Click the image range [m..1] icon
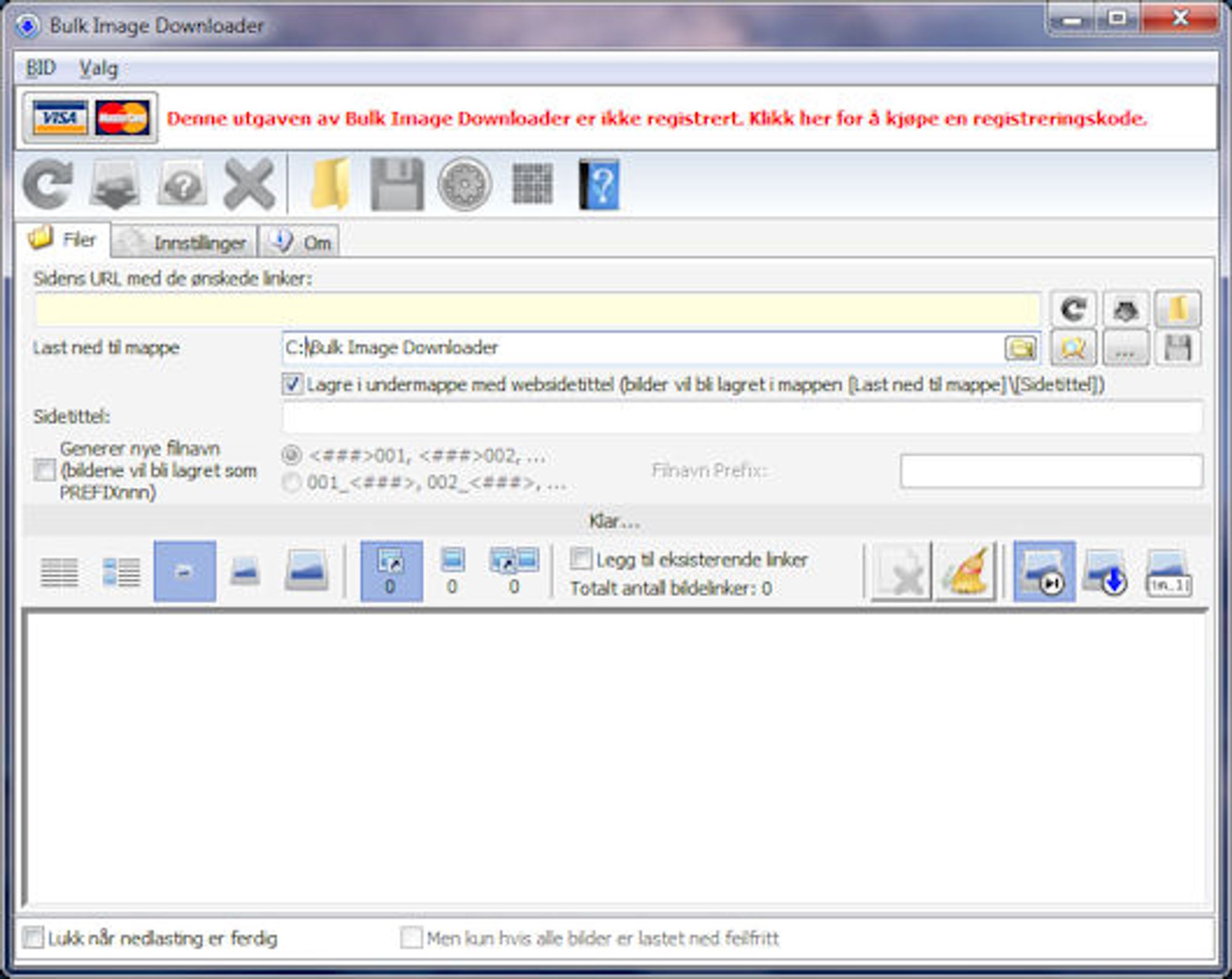 pyautogui.click(x=1168, y=572)
